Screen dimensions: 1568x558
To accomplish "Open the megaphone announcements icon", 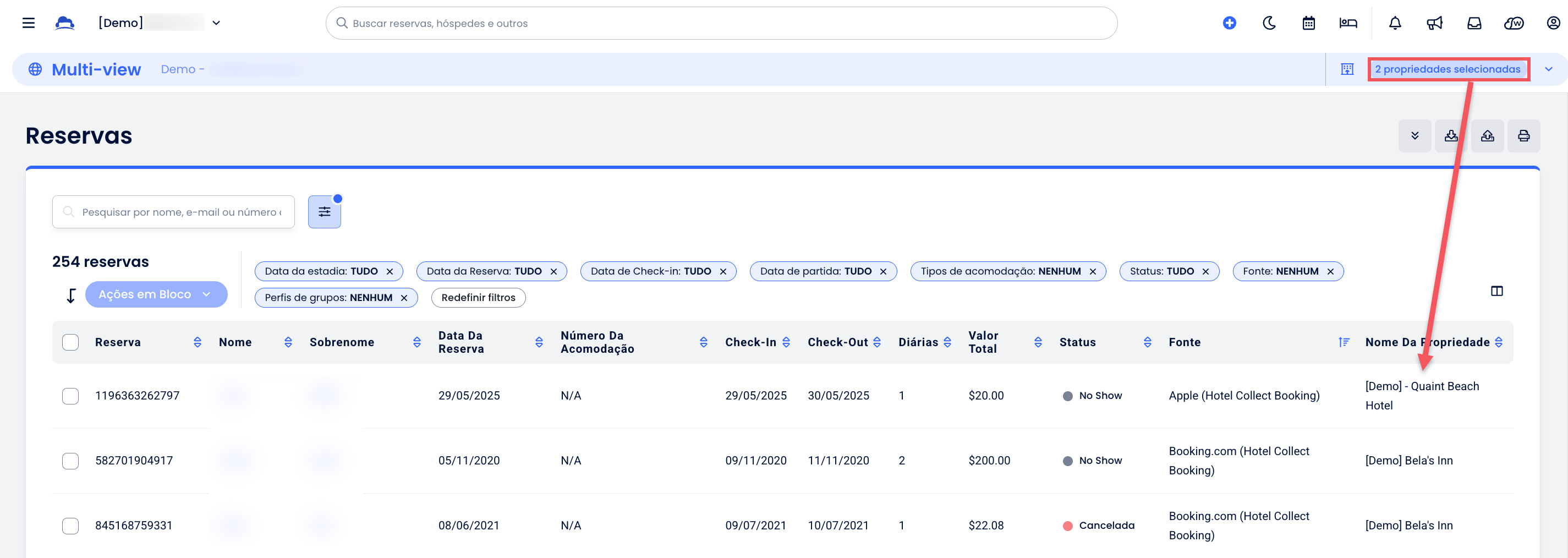I will tap(1434, 23).
